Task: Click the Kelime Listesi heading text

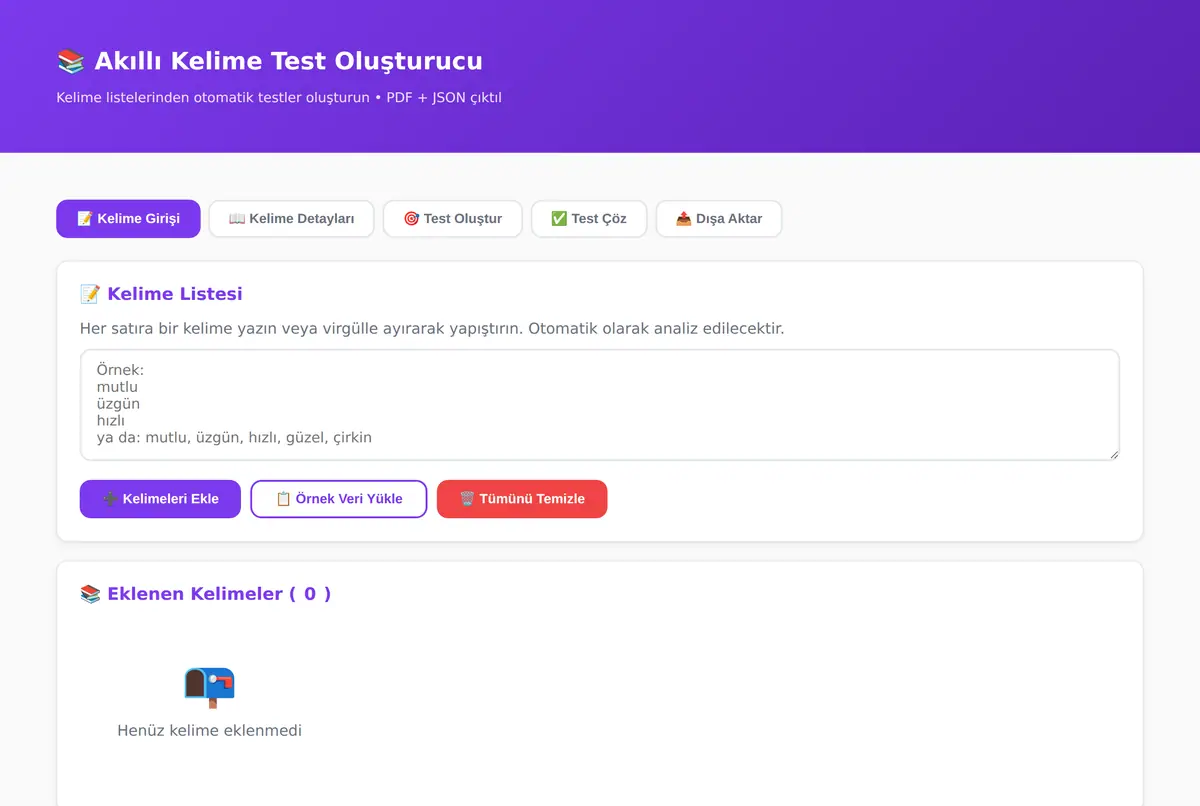Action: (175, 294)
